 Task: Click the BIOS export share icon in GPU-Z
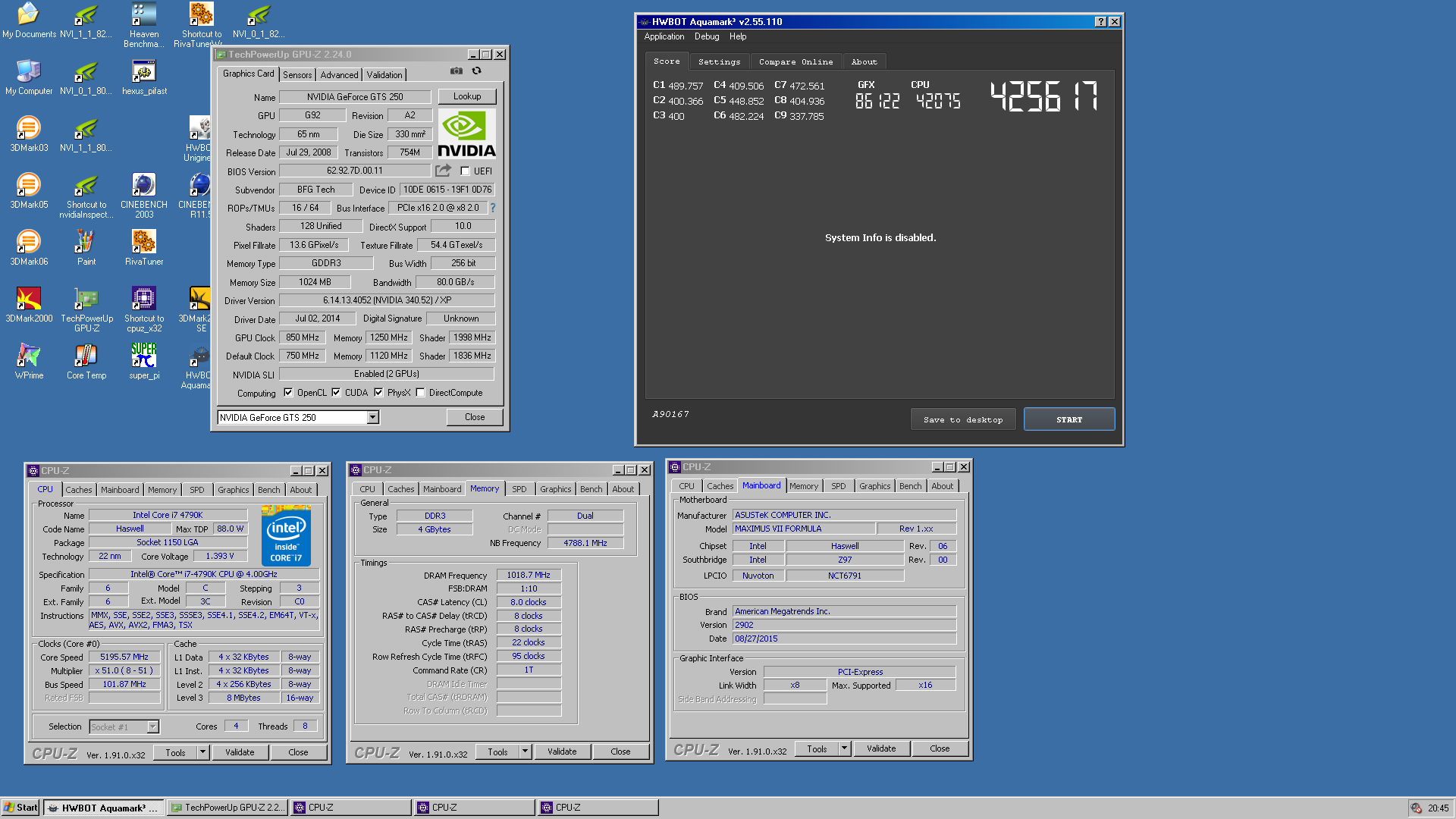click(444, 171)
